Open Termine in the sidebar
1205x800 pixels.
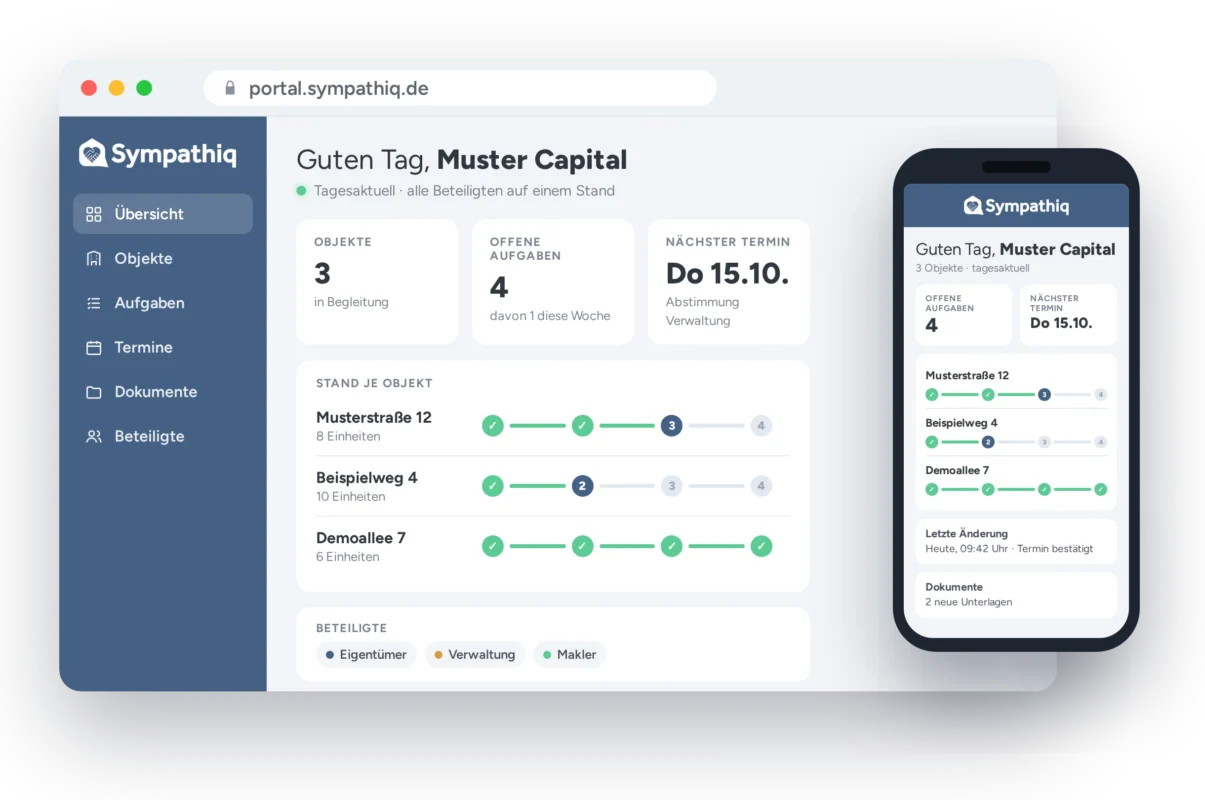[163, 347]
